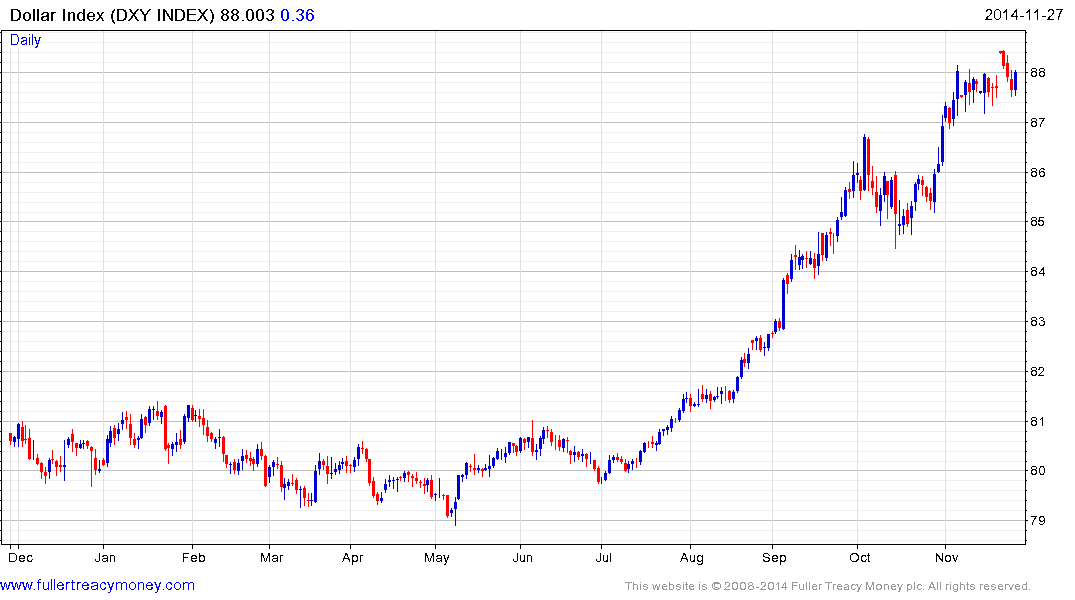Viewport: 1075px width, 600px height.
Task: Click the 84 price axis label
Action: click(x=1038, y=272)
